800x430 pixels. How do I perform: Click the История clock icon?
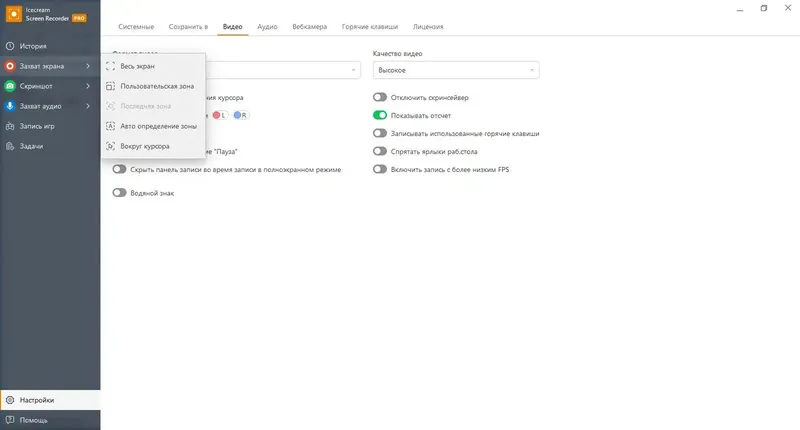tap(10, 46)
